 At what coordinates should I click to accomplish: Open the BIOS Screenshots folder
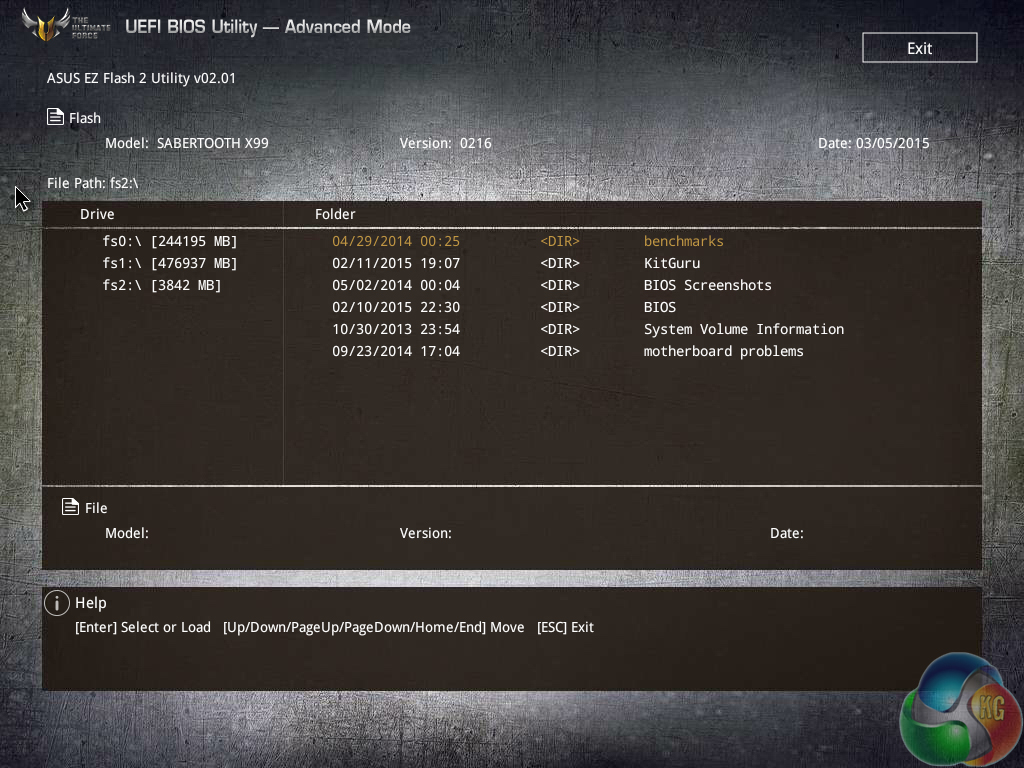707,285
